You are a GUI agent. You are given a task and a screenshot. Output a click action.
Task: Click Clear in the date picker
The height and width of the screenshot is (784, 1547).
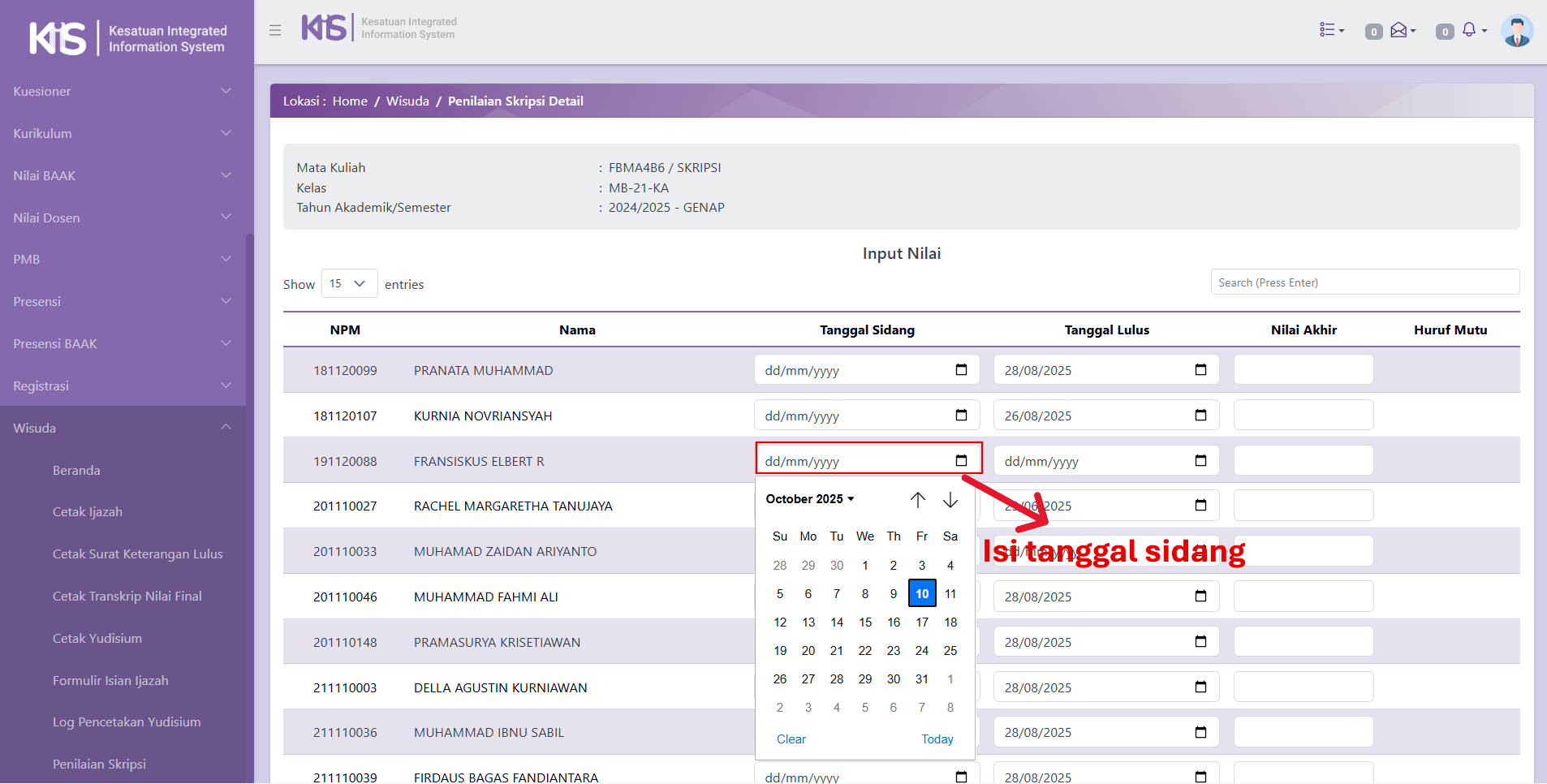[x=791, y=739]
